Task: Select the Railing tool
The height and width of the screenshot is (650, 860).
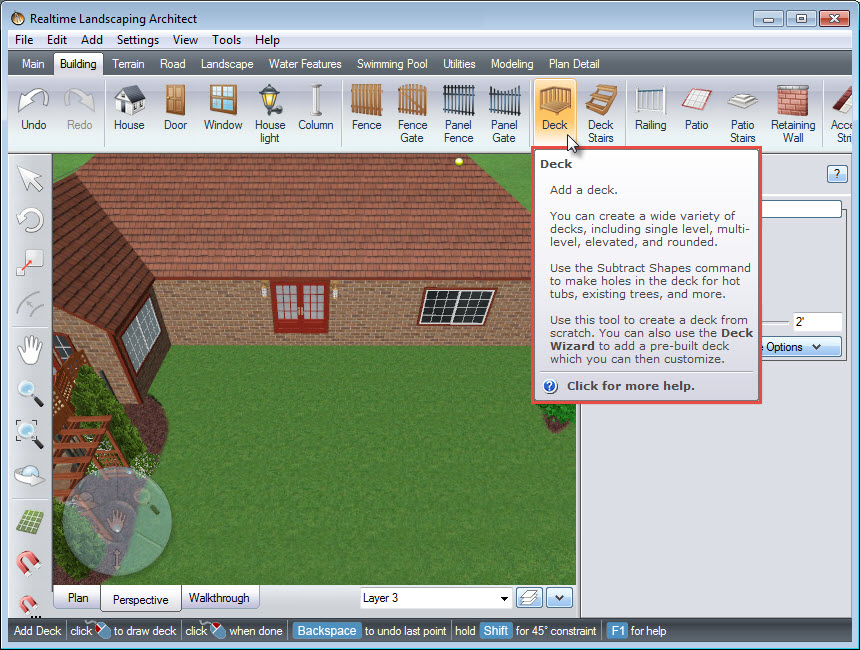Action: pyautogui.click(x=650, y=109)
